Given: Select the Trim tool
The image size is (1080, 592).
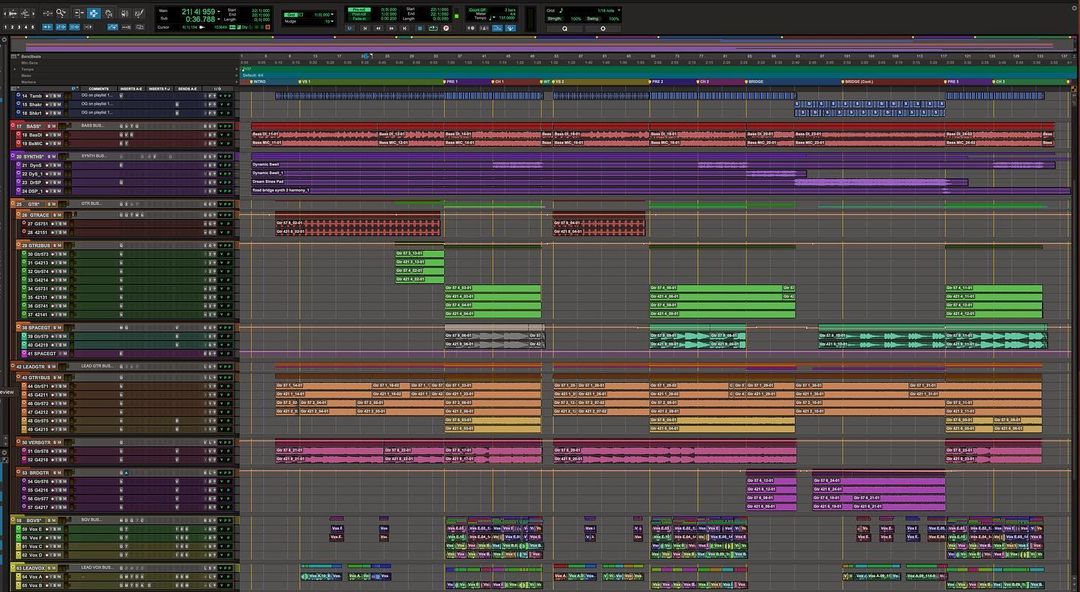Looking at the screenshot, I should click(78, 13).
